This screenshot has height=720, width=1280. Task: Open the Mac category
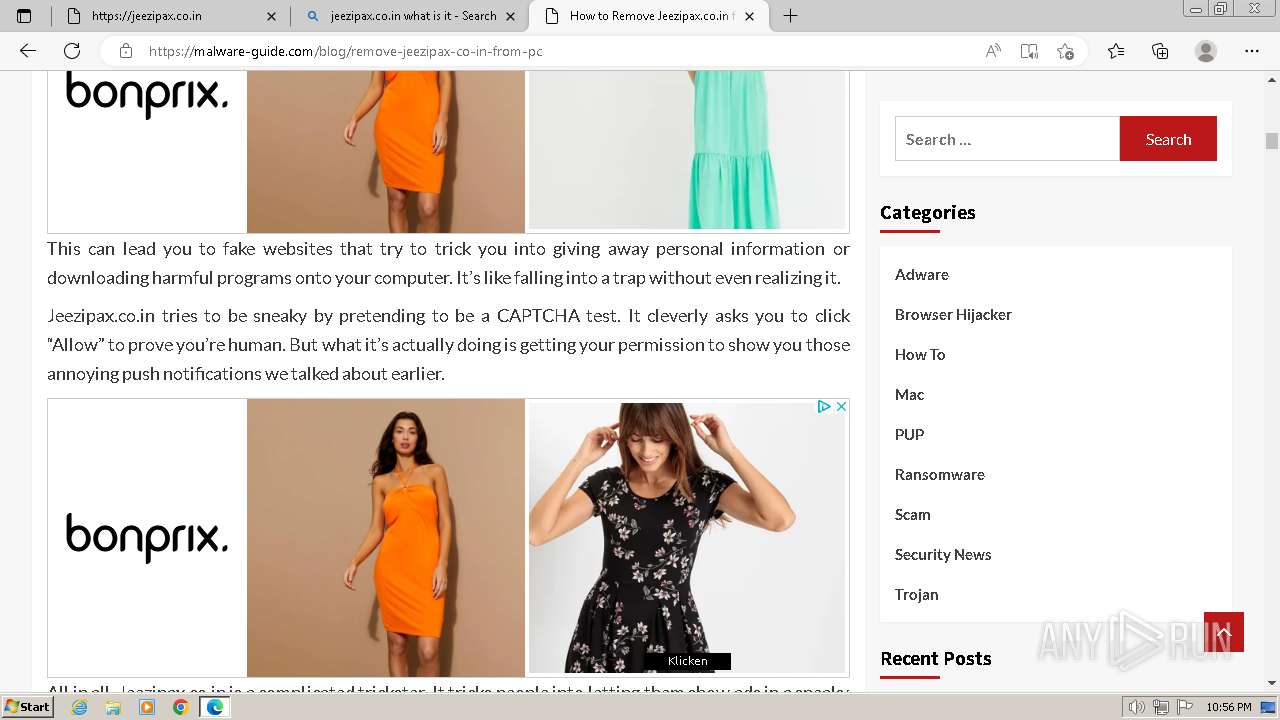[909, 394]
